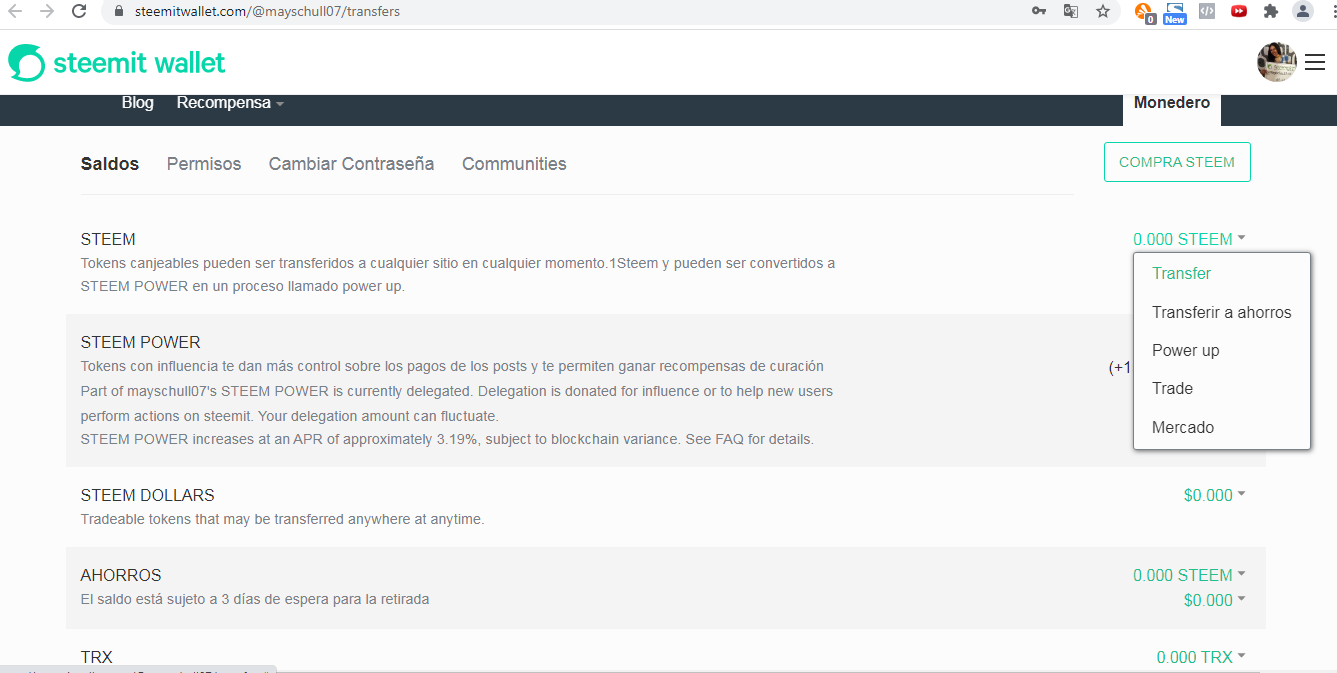Open the Blog link
The width and height of the screenshot is (1337, 673).
[138, 103]
